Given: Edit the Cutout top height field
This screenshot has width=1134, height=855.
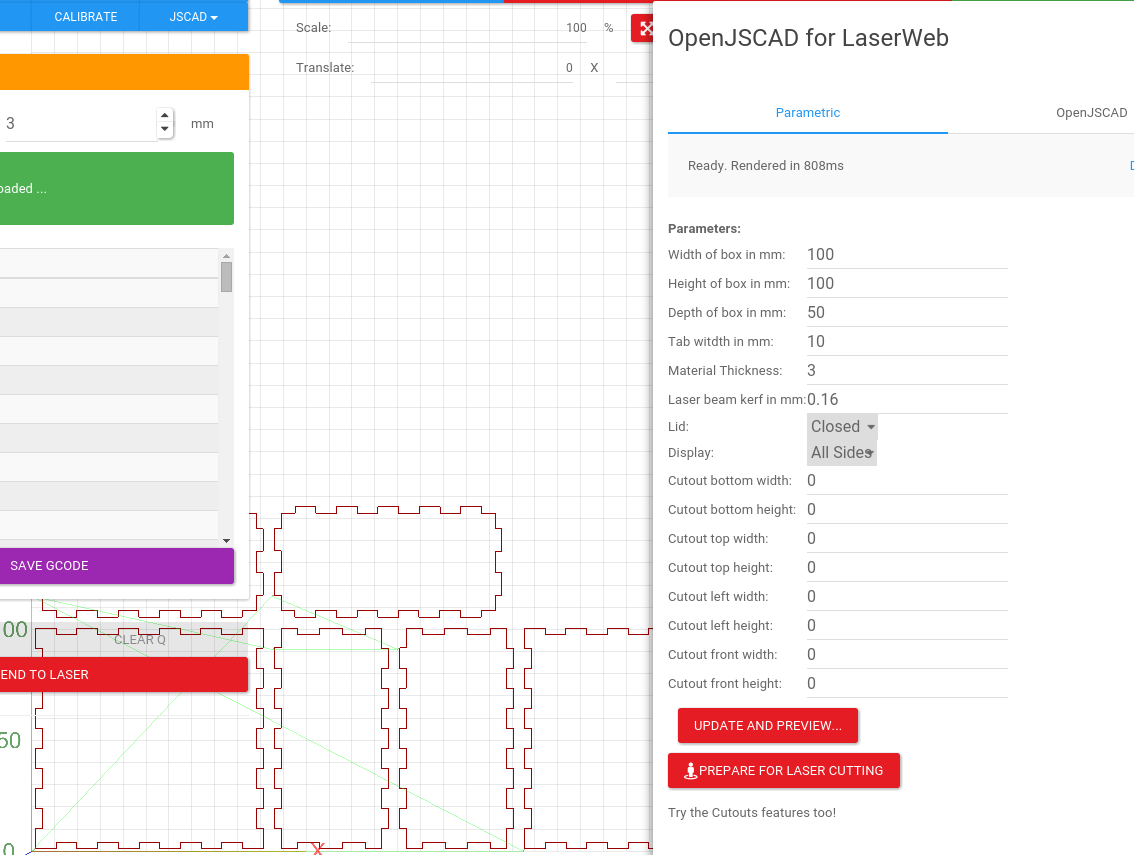Looking at the screenshot, I should click(x=907, y=568).
